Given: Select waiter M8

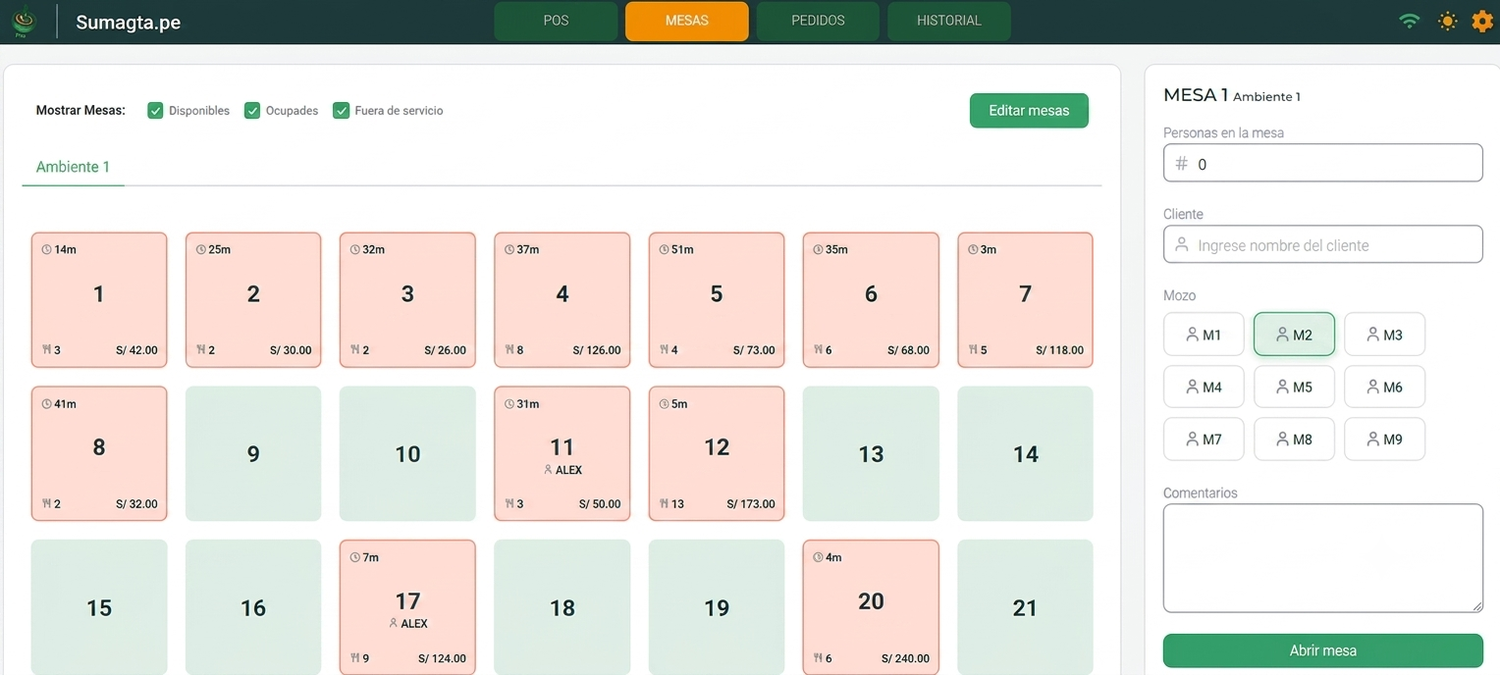Looking at the screenshot, I should click(1294, 439).
